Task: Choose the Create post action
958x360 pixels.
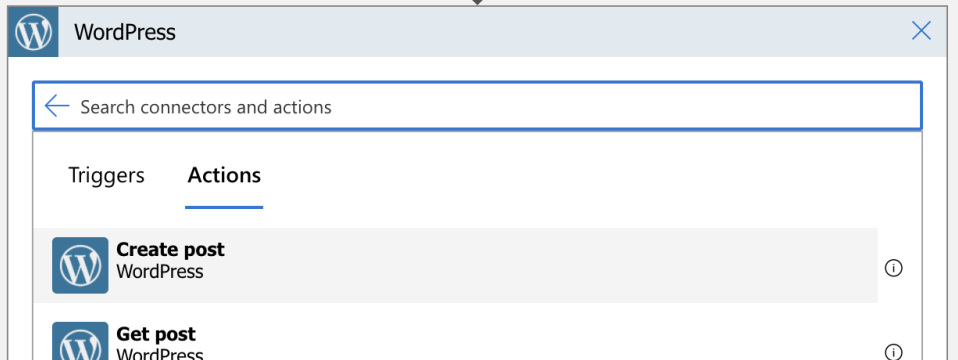Action: (455, 265)
